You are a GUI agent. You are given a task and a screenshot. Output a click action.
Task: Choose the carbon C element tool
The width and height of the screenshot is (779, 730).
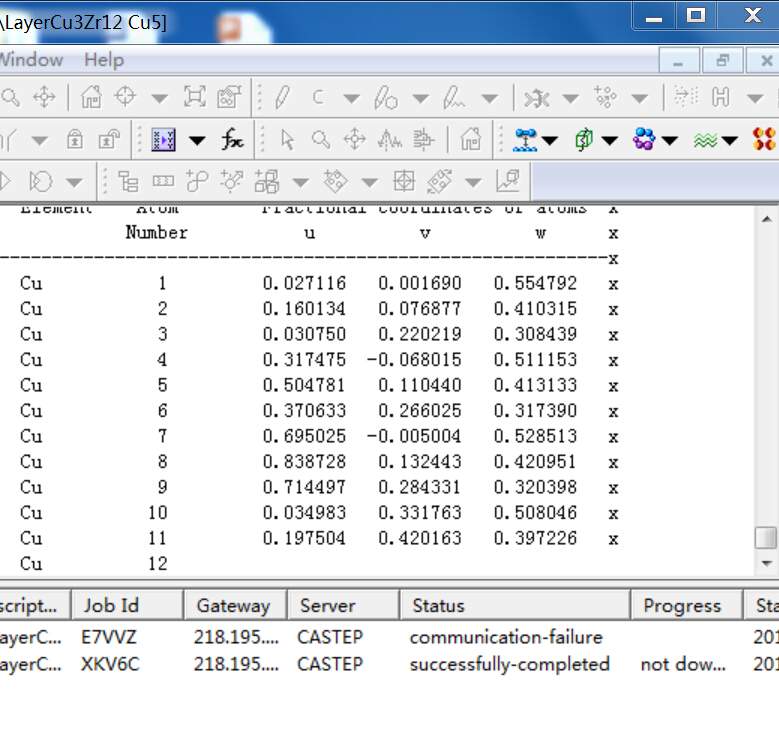click(x=318, y=97)
